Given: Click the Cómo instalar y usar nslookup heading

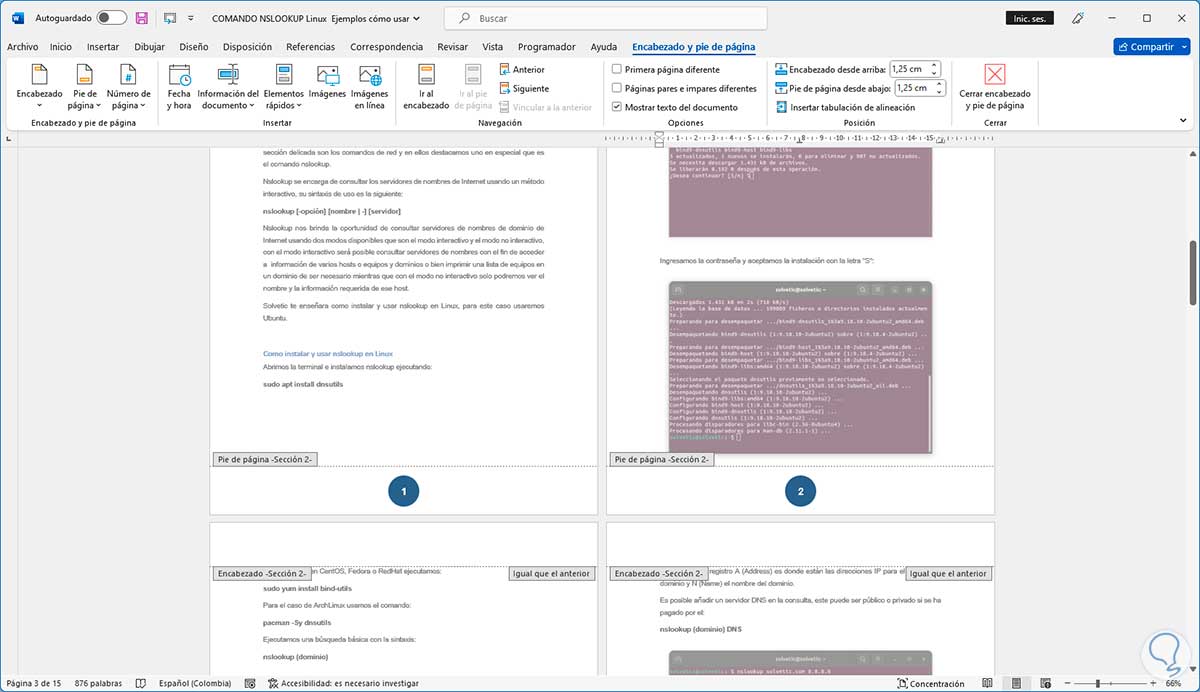Looking at the screenshot, I should click(328, 353).
